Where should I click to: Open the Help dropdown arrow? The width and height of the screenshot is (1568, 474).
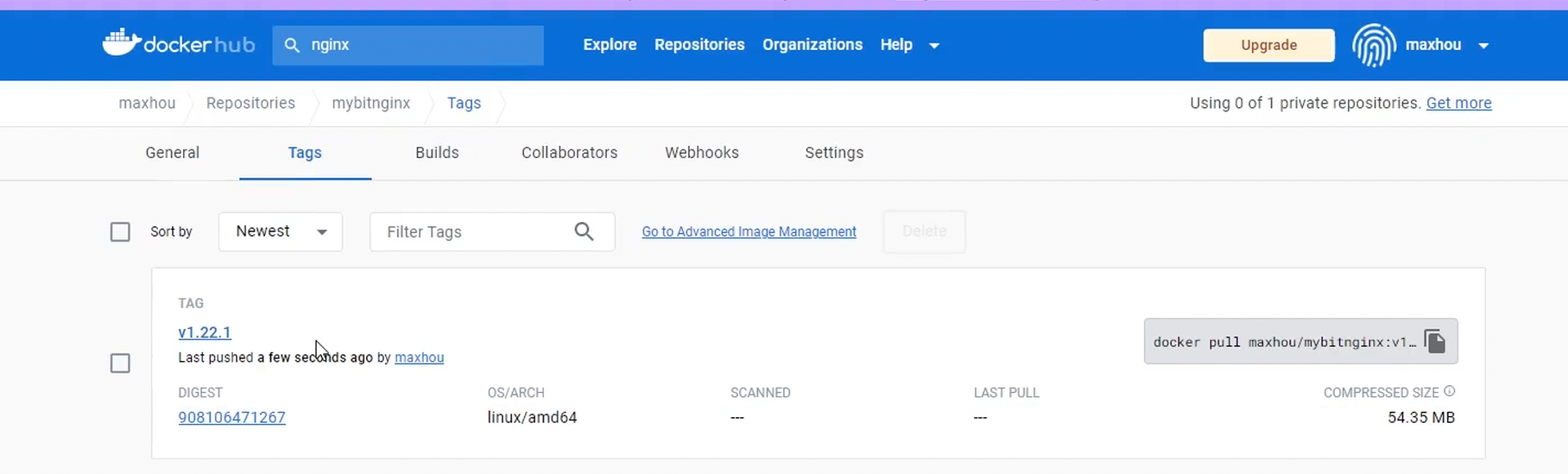coord(934,46)
